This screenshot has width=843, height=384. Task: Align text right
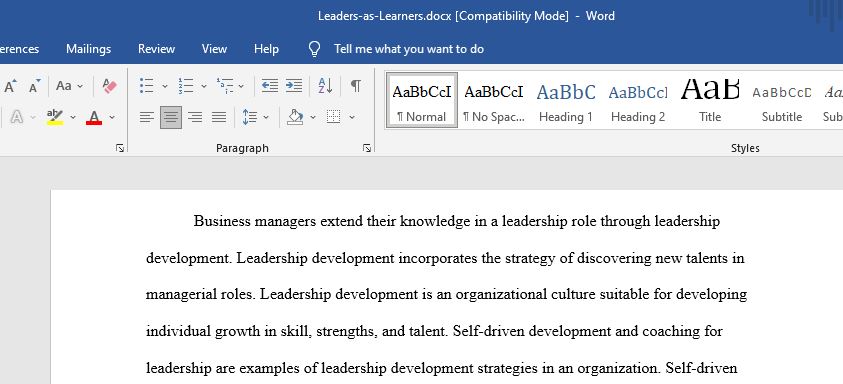[x=195, y=117]
